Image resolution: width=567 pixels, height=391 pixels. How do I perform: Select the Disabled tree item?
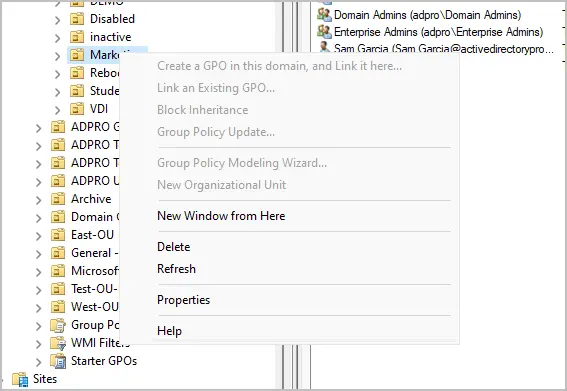(112, 19)
